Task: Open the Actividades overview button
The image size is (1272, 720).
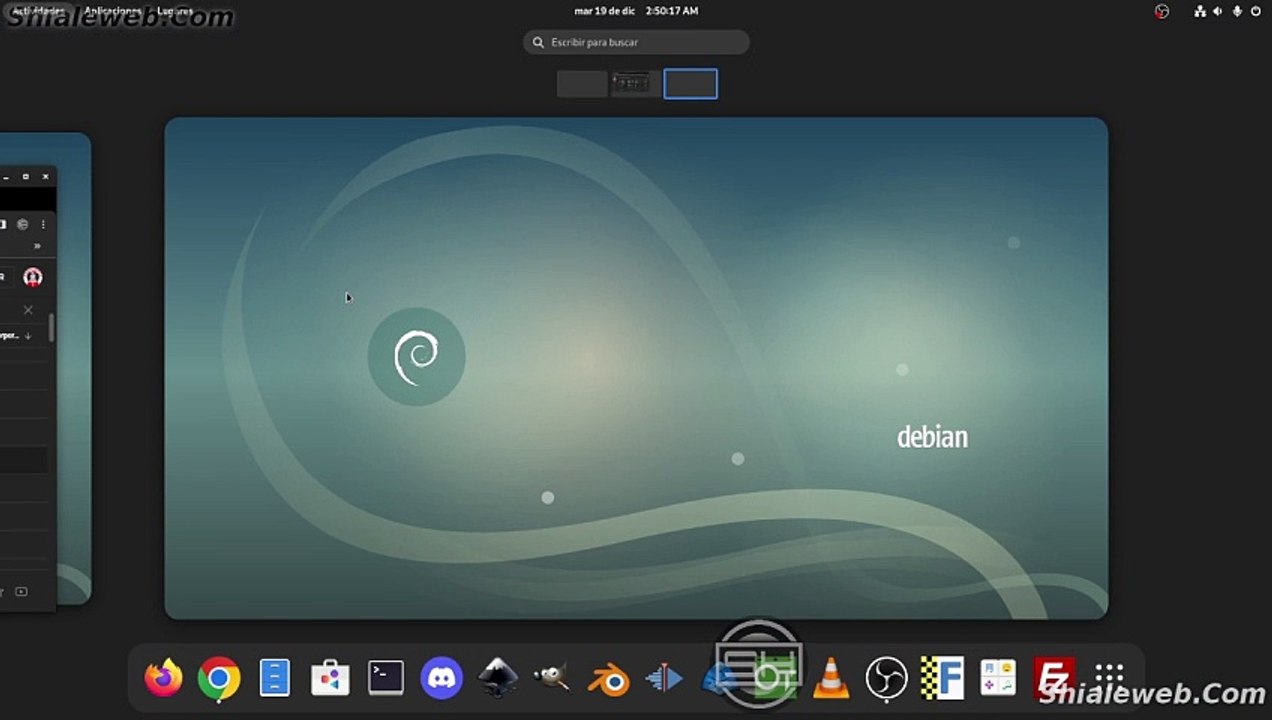Action: coord(38,11)
